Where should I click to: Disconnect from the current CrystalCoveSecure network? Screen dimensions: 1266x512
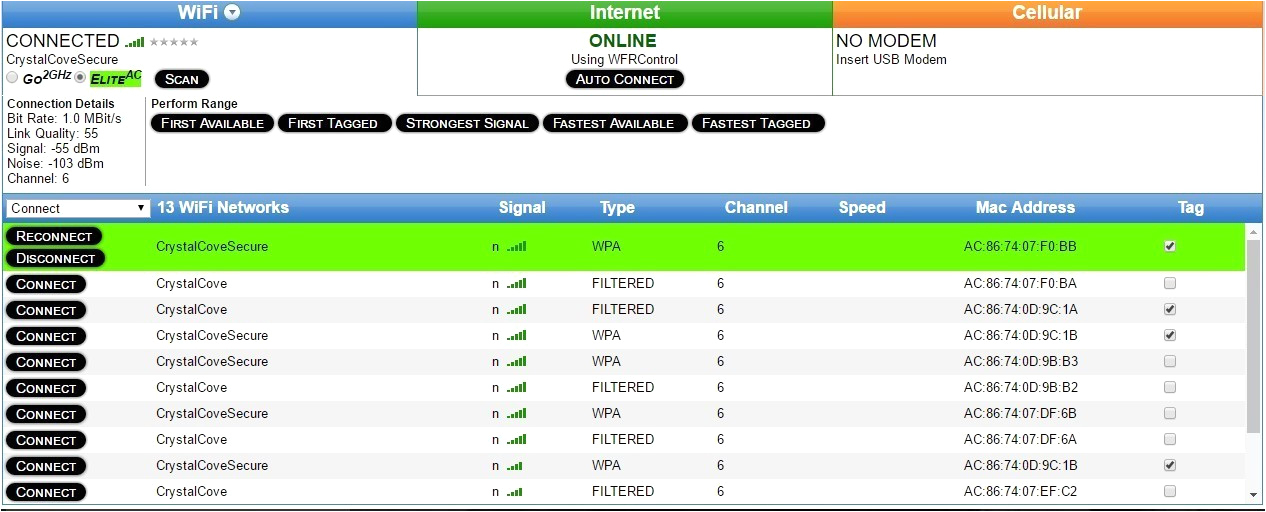(x=55, y=258)
